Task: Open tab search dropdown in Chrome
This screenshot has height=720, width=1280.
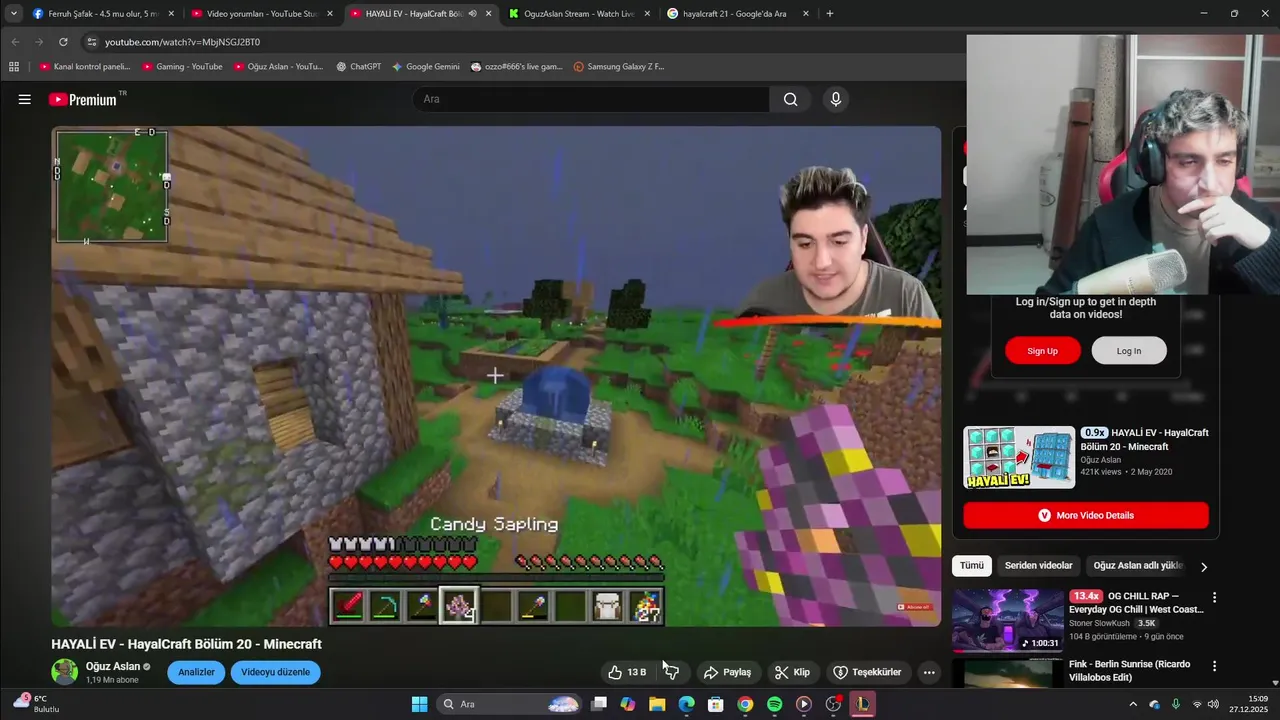Action: 13,14
